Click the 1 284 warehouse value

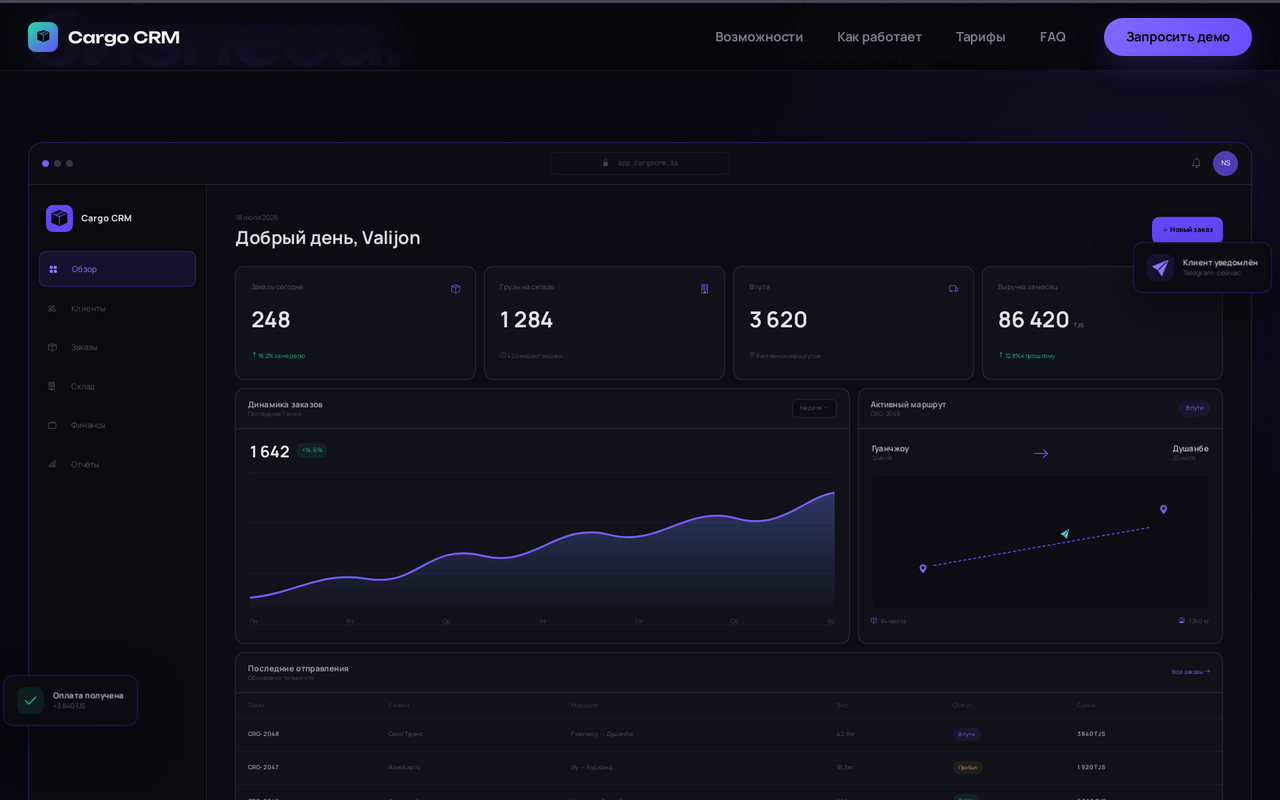pos(526,320)
